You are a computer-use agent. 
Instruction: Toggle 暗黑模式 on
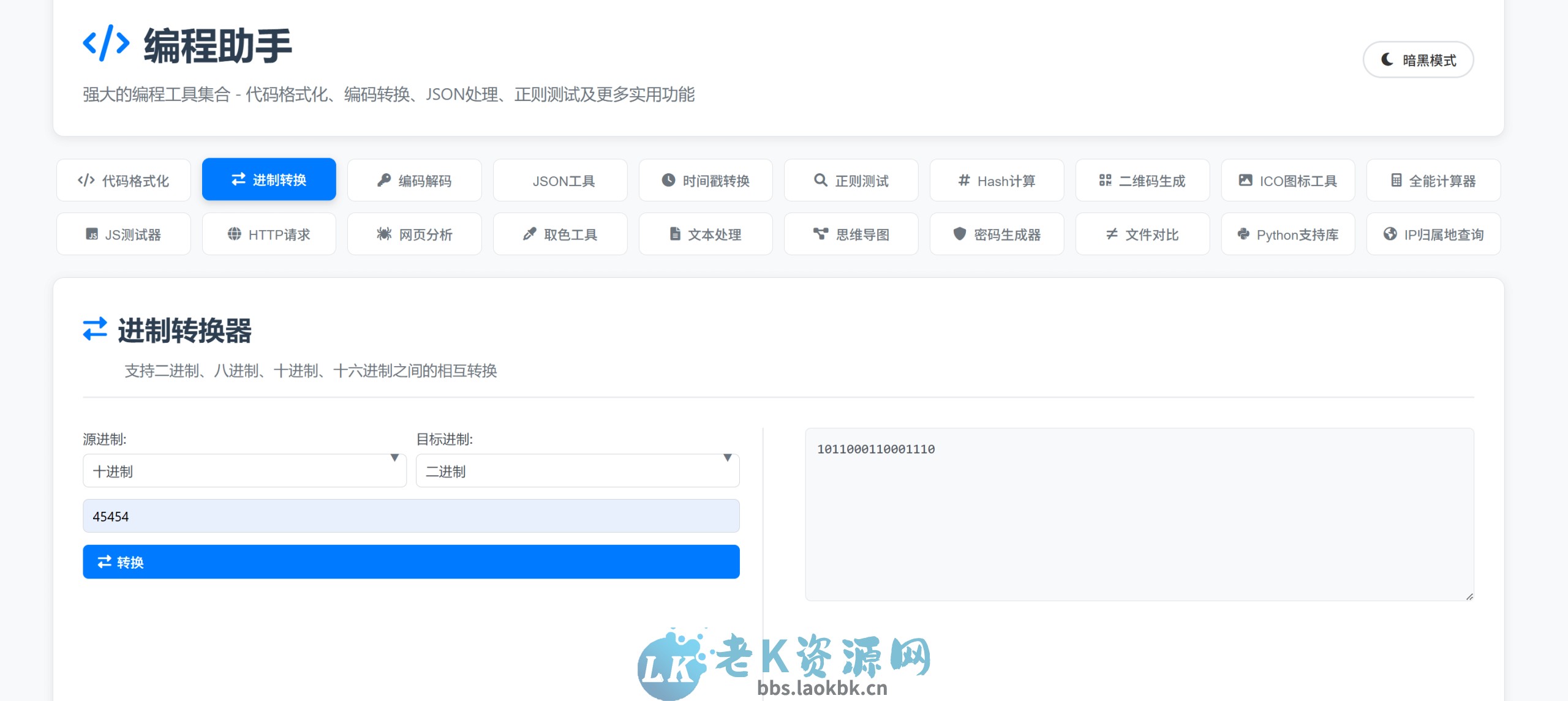click(x=1418, y=59)
